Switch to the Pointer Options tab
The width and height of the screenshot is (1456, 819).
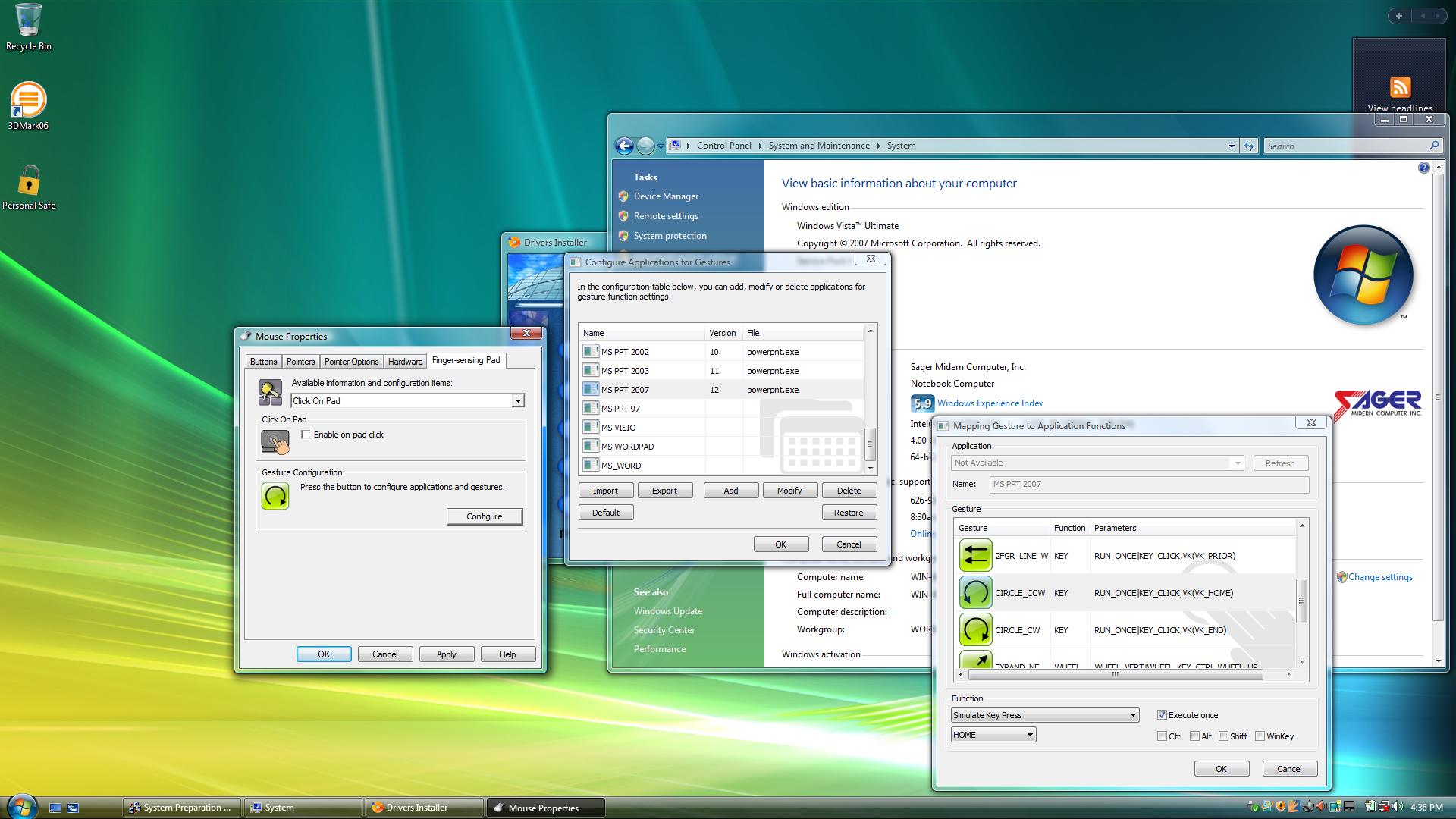click(x=351, y=362)
